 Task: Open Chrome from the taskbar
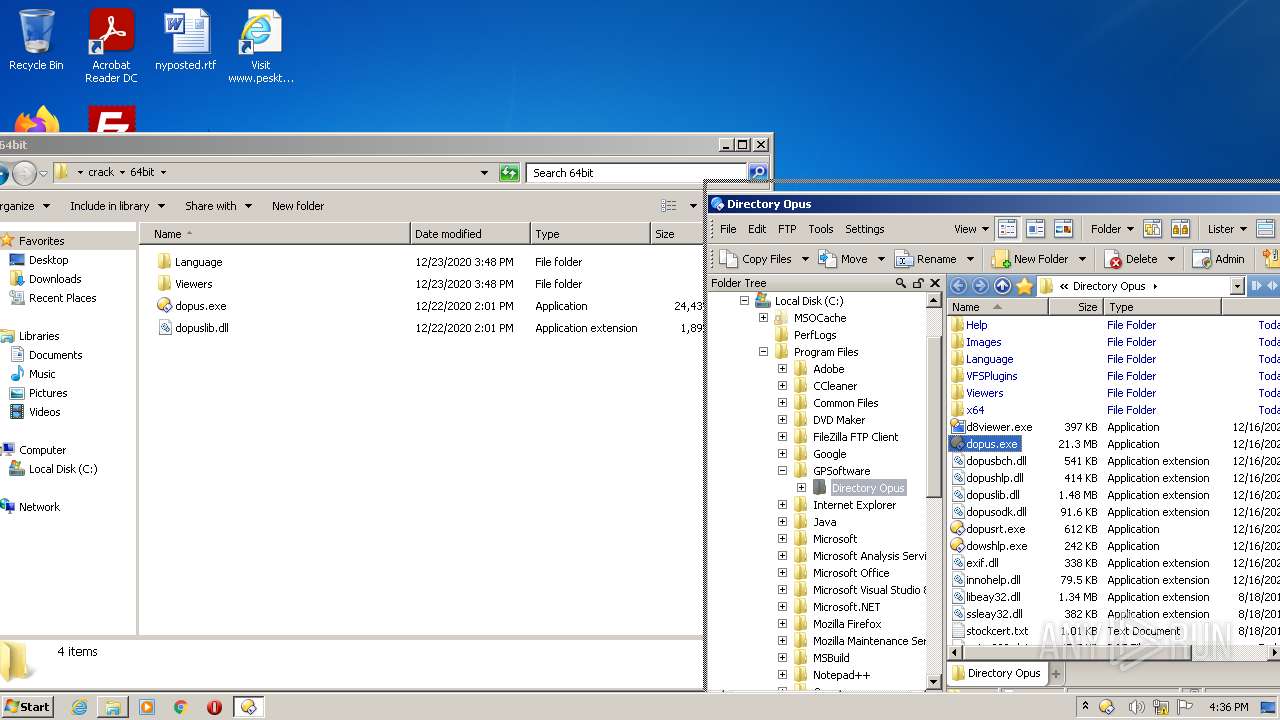(x=181, y=707)
